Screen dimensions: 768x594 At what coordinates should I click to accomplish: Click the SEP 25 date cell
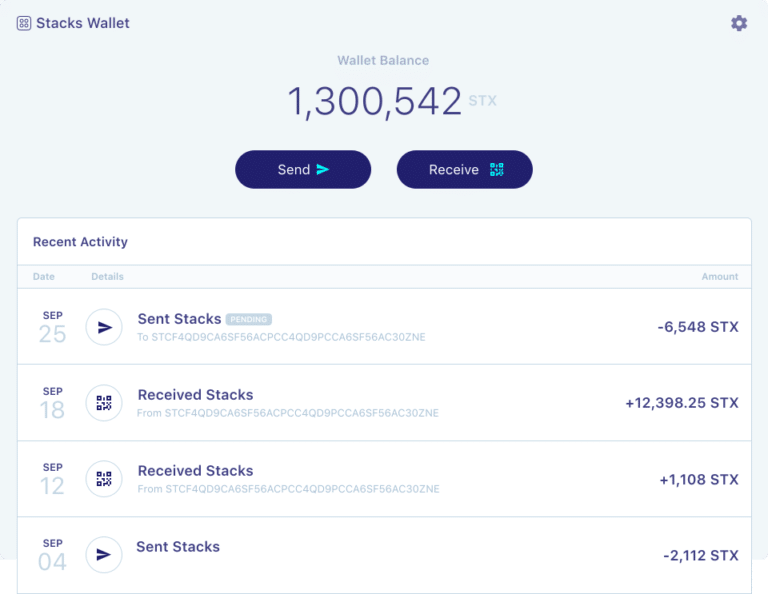pyautogui.click(x=52, y=327)
